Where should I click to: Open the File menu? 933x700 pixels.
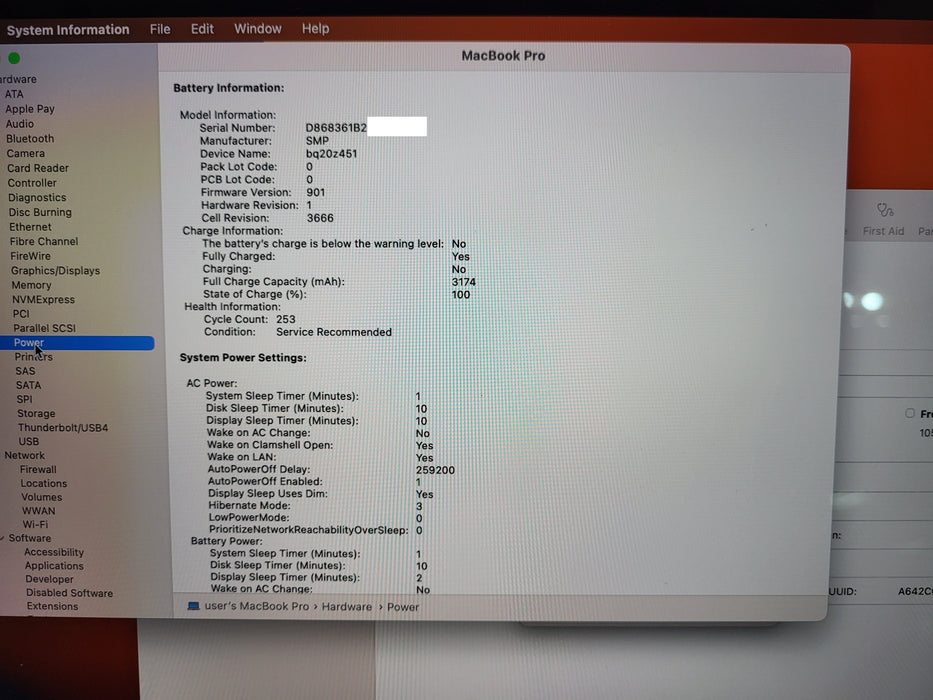click(x=159, y=29)
